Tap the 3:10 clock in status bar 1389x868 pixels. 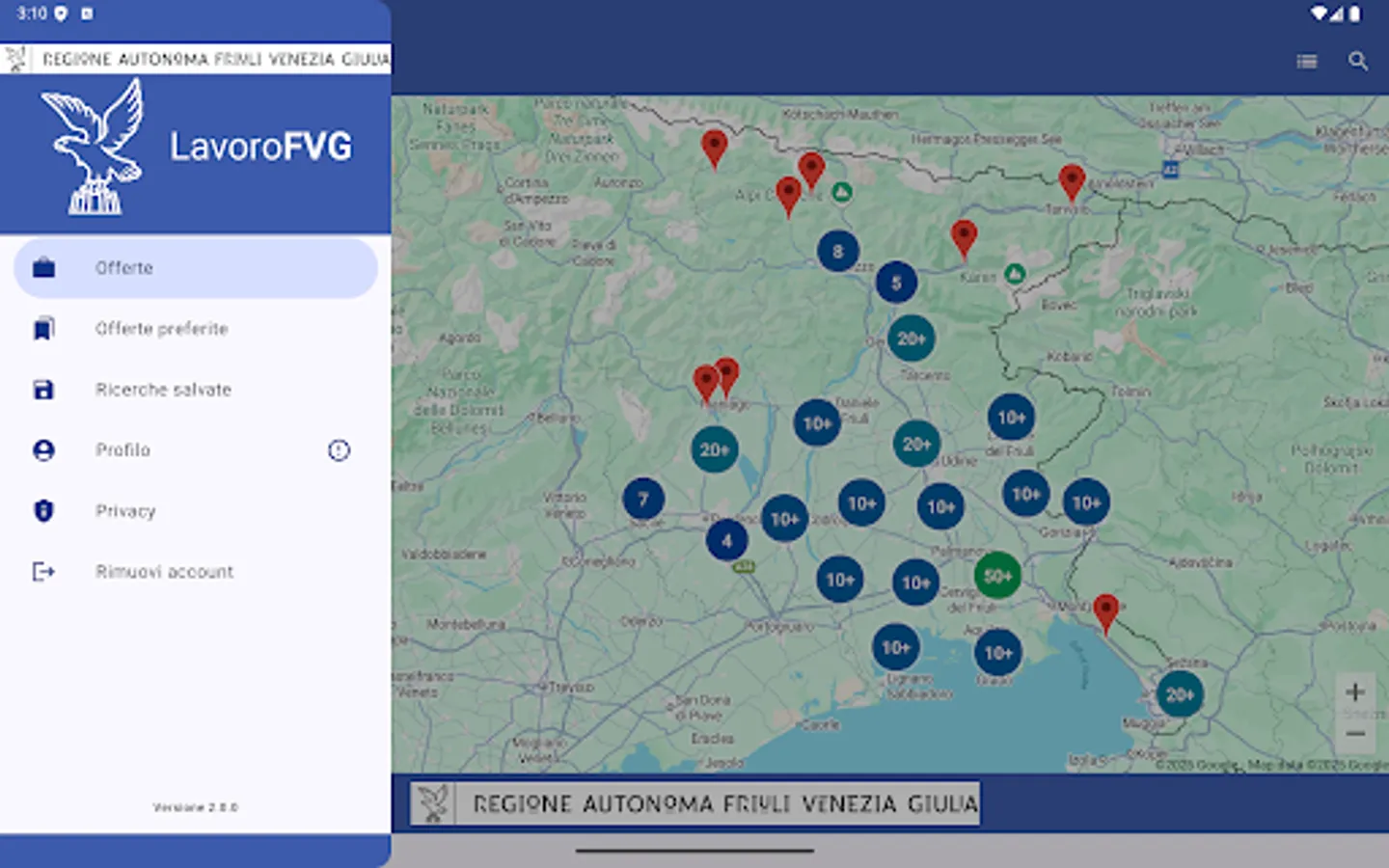(32, 14)
